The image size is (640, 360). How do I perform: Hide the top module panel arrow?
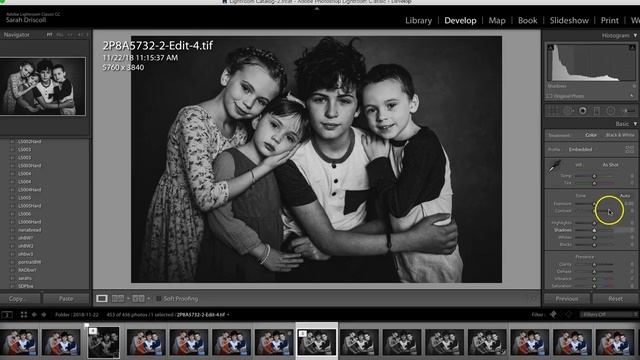tap(317, 8)
